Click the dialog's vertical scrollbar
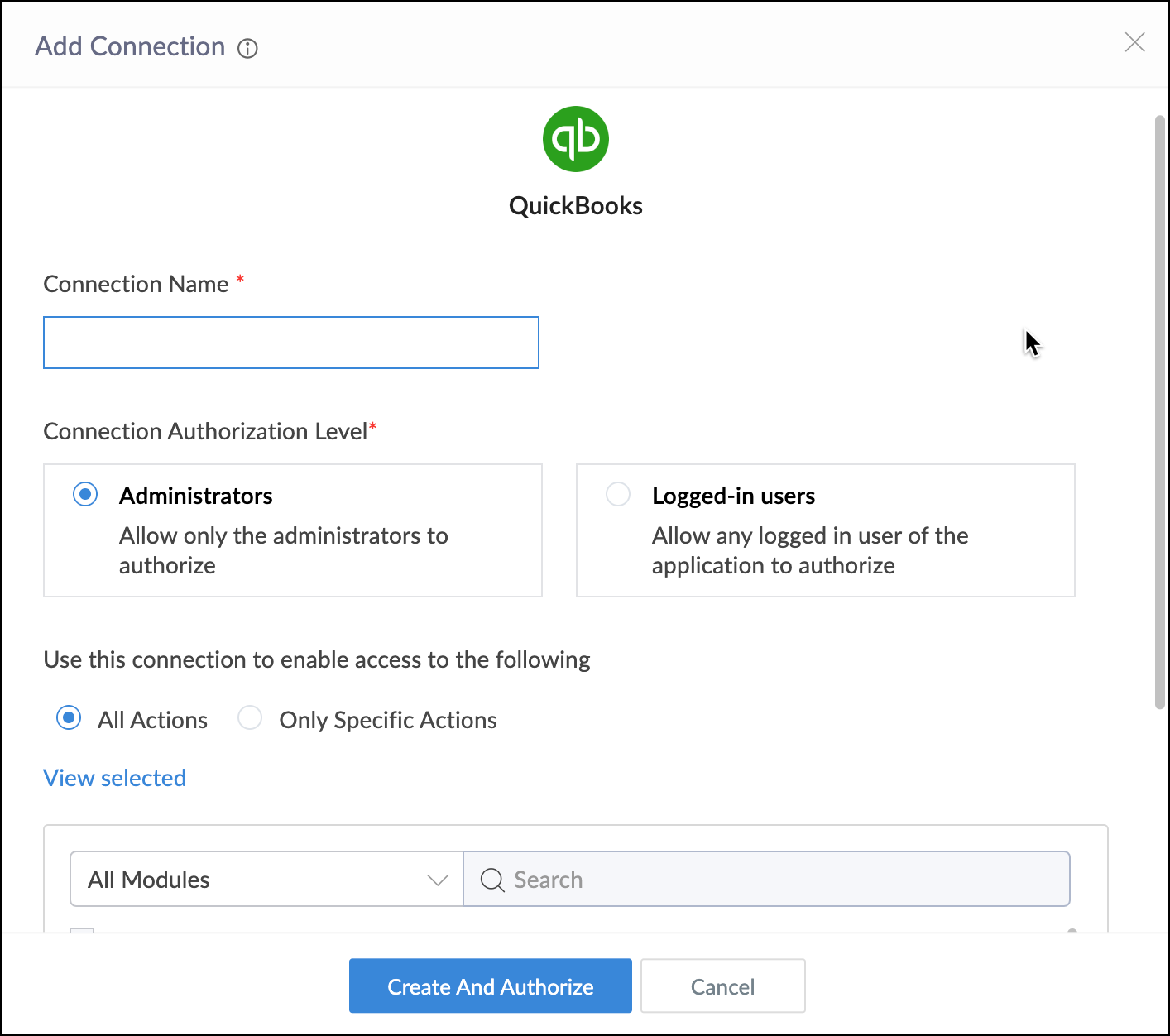This screenshot has width=1170, height=1036. [1159, 414]
